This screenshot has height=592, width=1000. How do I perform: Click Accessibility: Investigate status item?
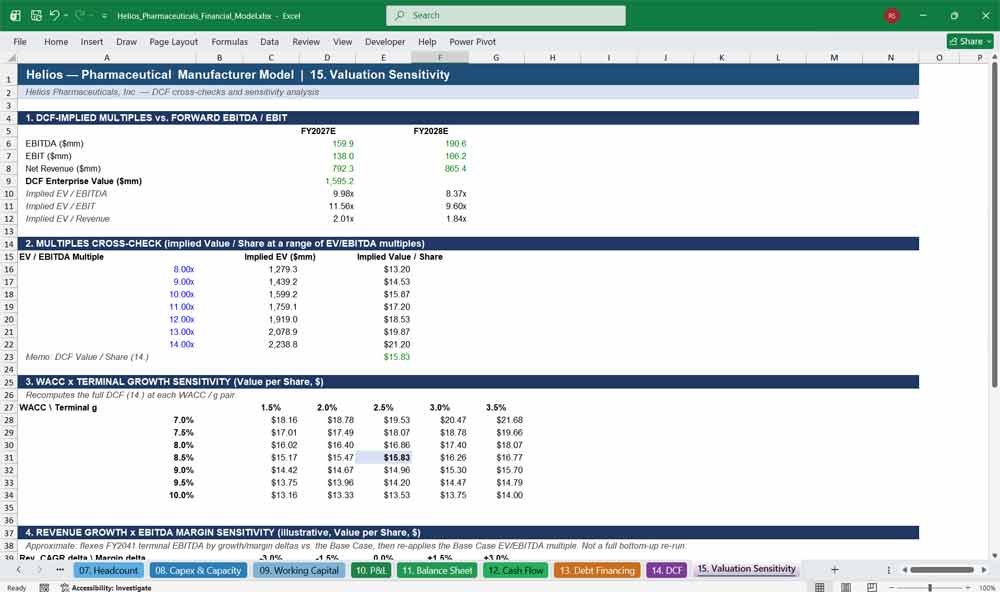(106, 588)
